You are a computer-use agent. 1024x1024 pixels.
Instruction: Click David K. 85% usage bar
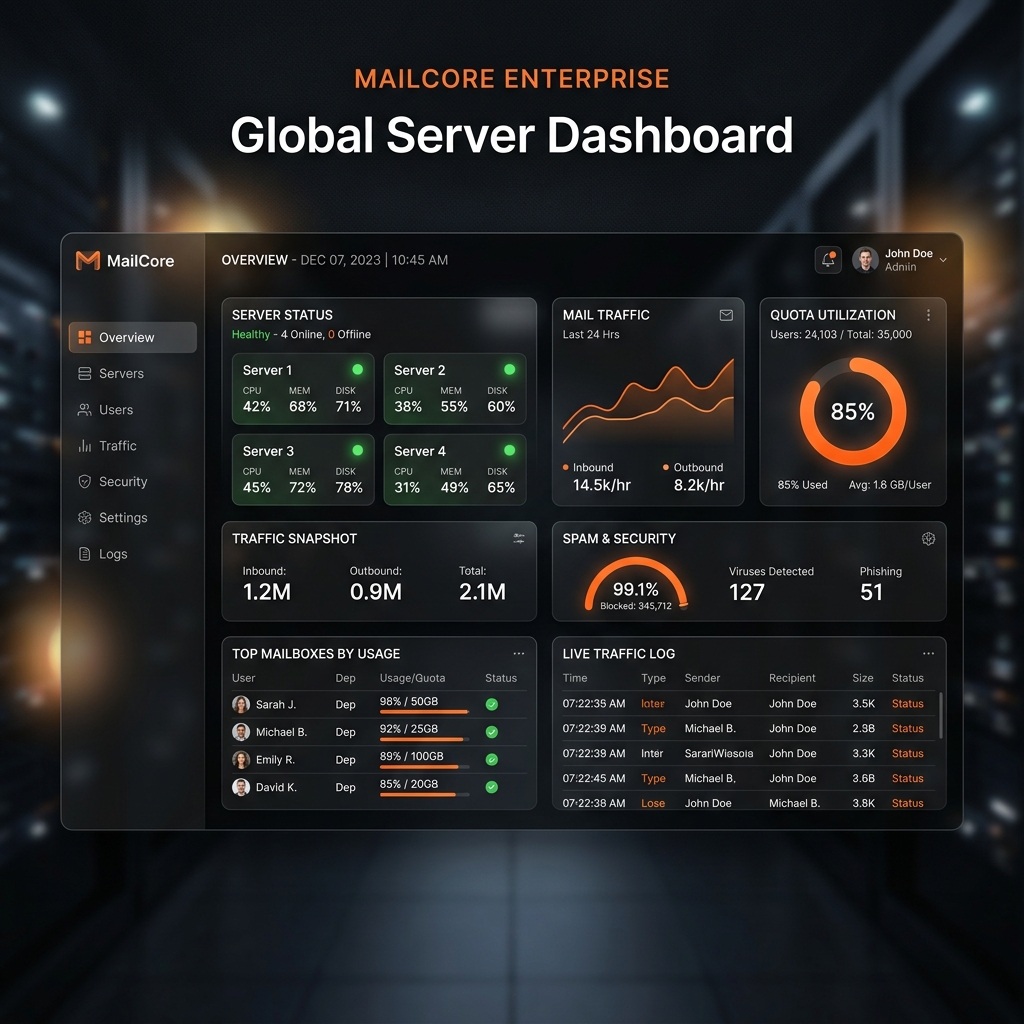pos(424,795)
